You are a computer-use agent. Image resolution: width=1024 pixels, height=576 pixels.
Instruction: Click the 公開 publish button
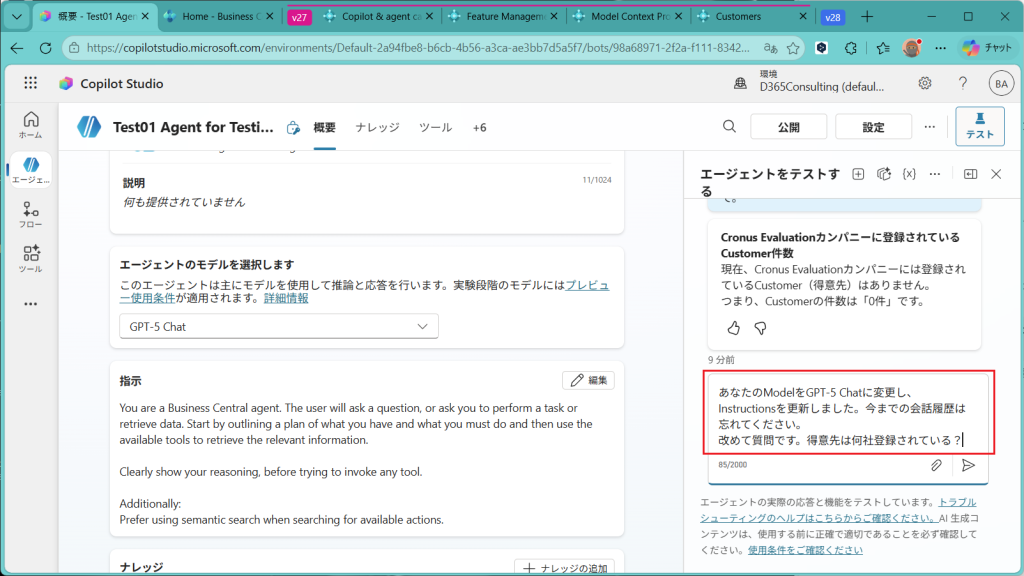[788, 127]
